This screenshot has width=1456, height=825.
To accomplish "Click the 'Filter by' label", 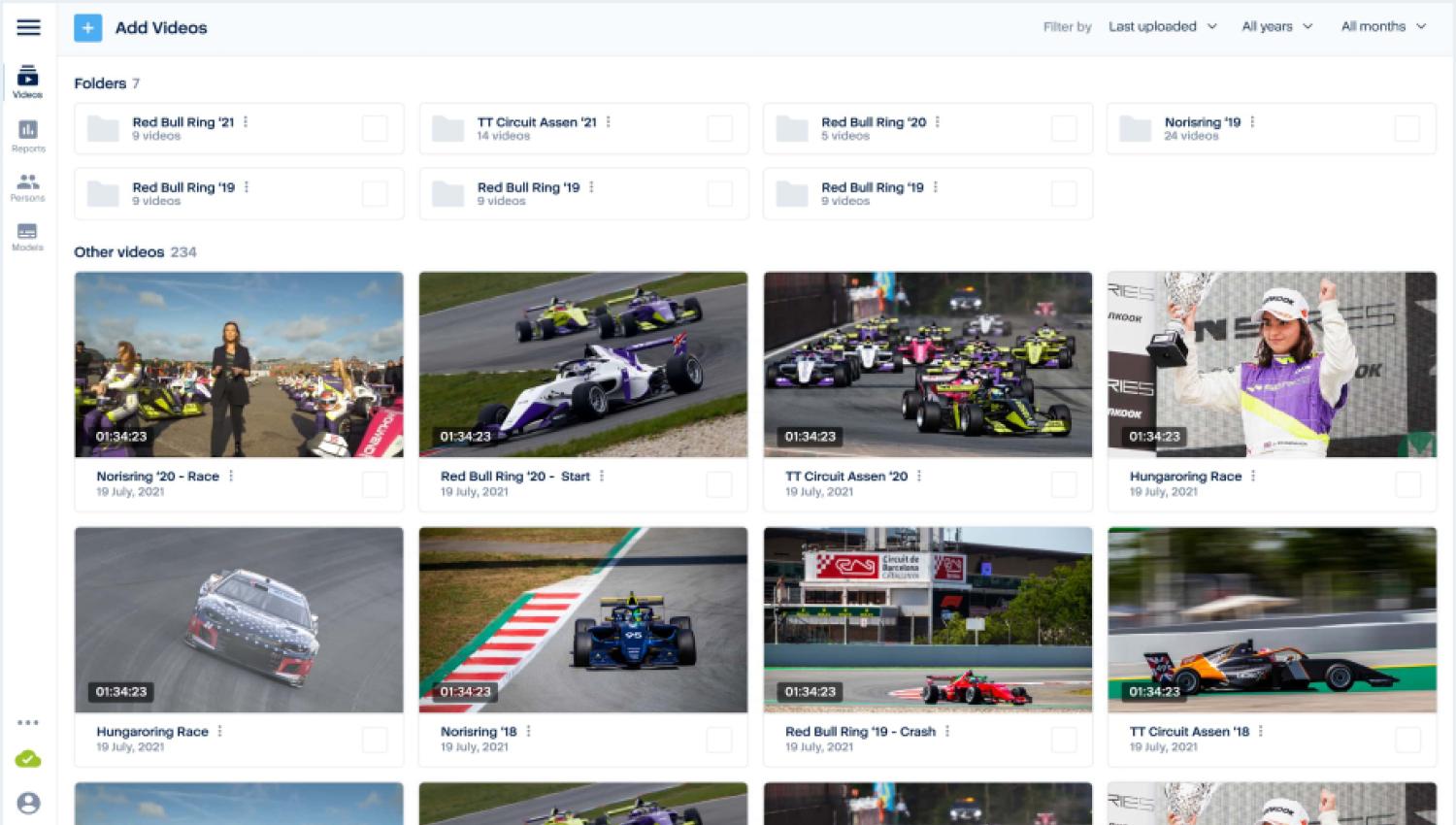I will tap(1067, 27).
